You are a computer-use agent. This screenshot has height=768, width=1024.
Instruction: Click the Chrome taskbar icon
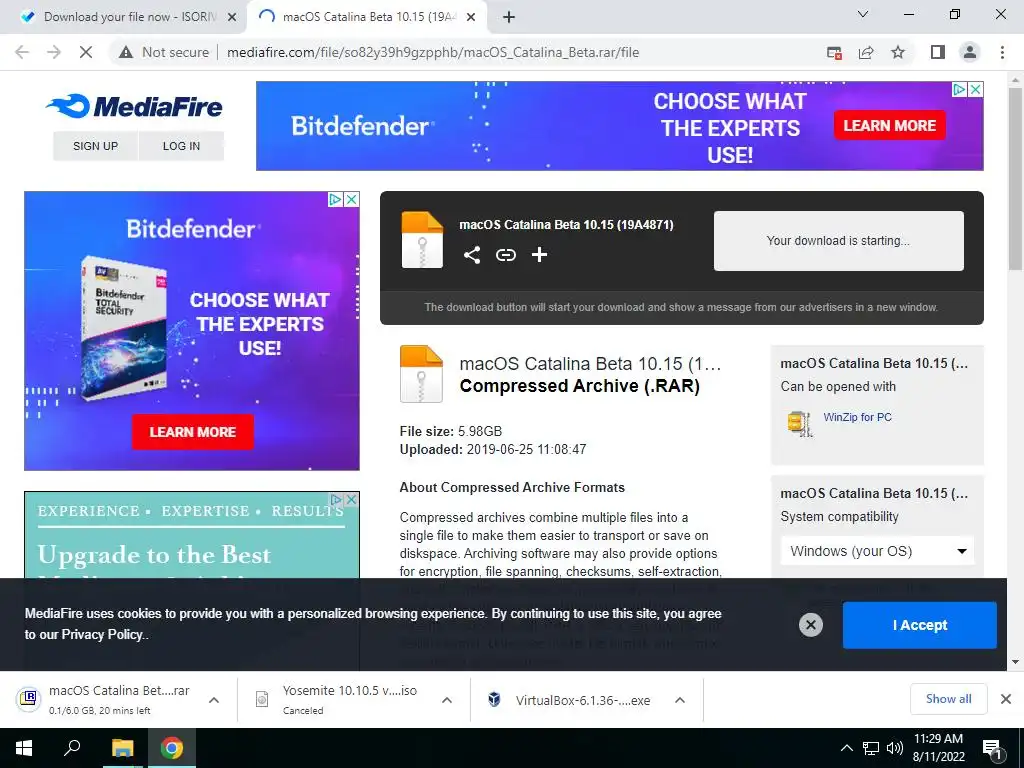[x=172, y=748]
